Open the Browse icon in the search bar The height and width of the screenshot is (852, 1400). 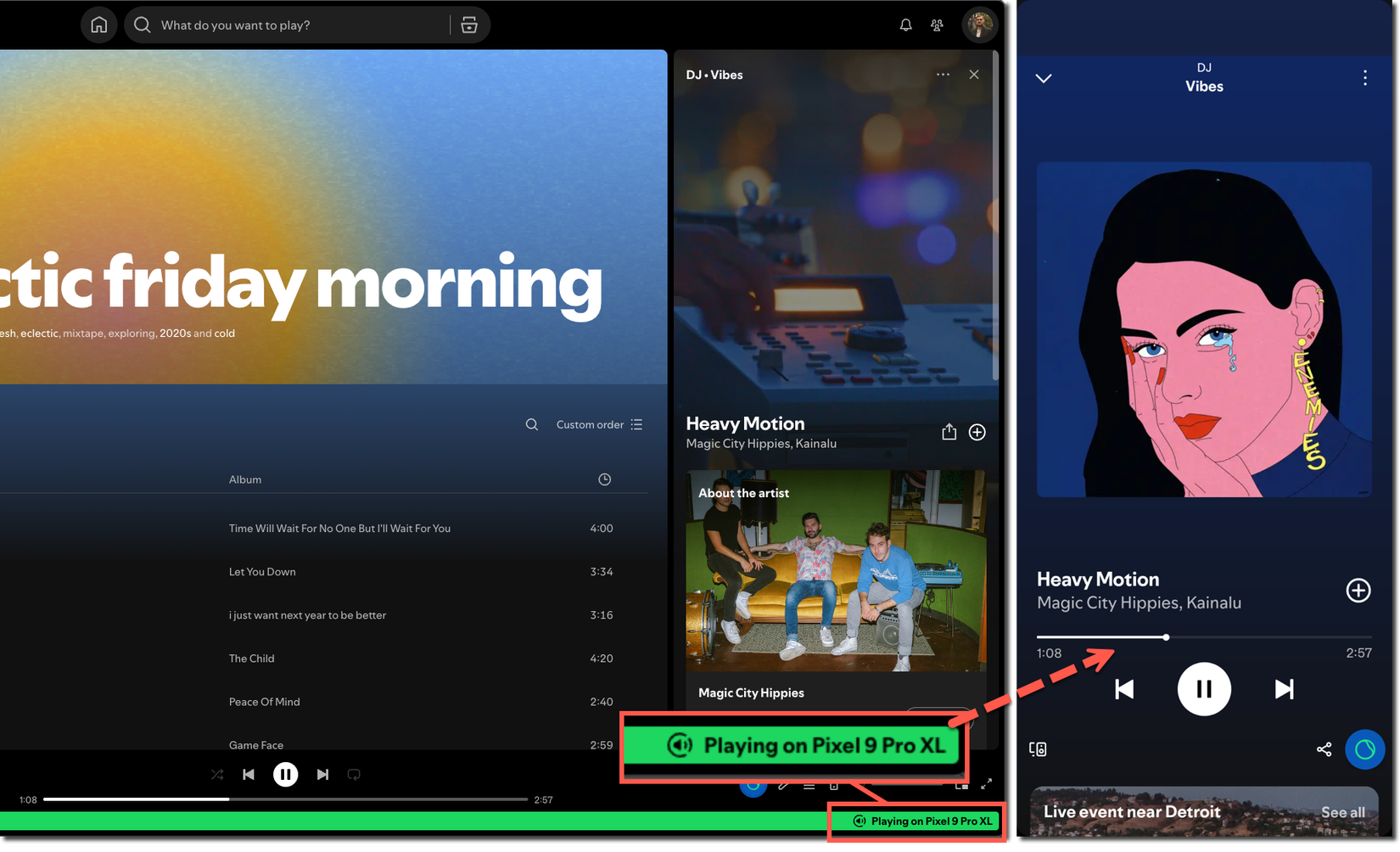click(x=469, y=25)
